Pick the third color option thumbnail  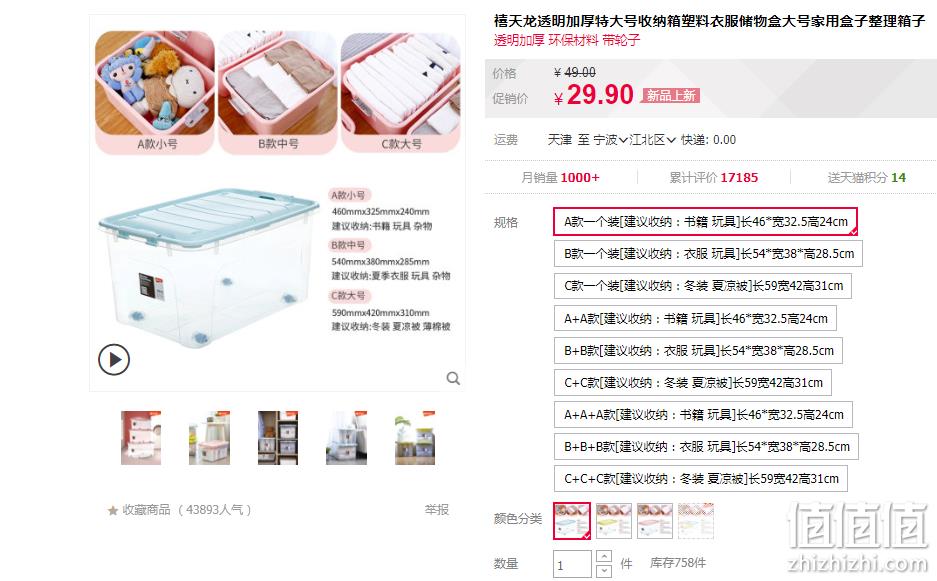[654, 521]
